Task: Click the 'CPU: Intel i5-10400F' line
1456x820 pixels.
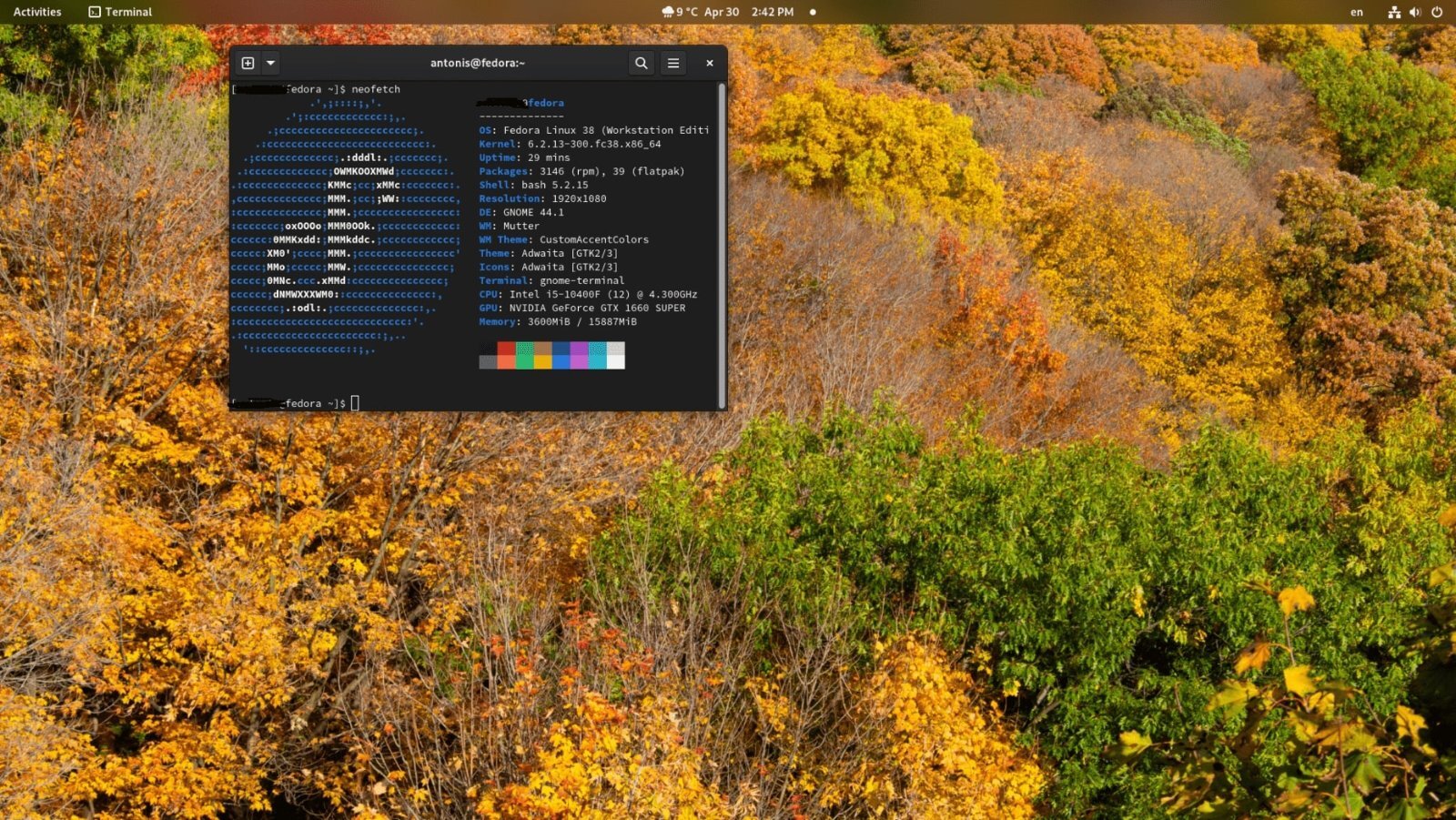Action: pyautogui.click(x=589, y=294)
